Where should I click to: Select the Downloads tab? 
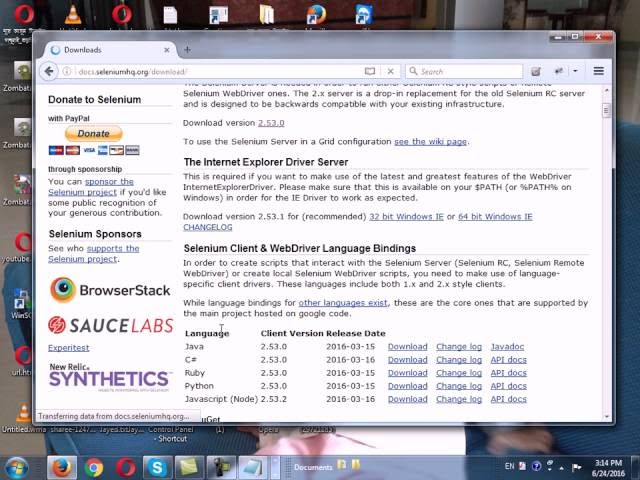point(110,50)
